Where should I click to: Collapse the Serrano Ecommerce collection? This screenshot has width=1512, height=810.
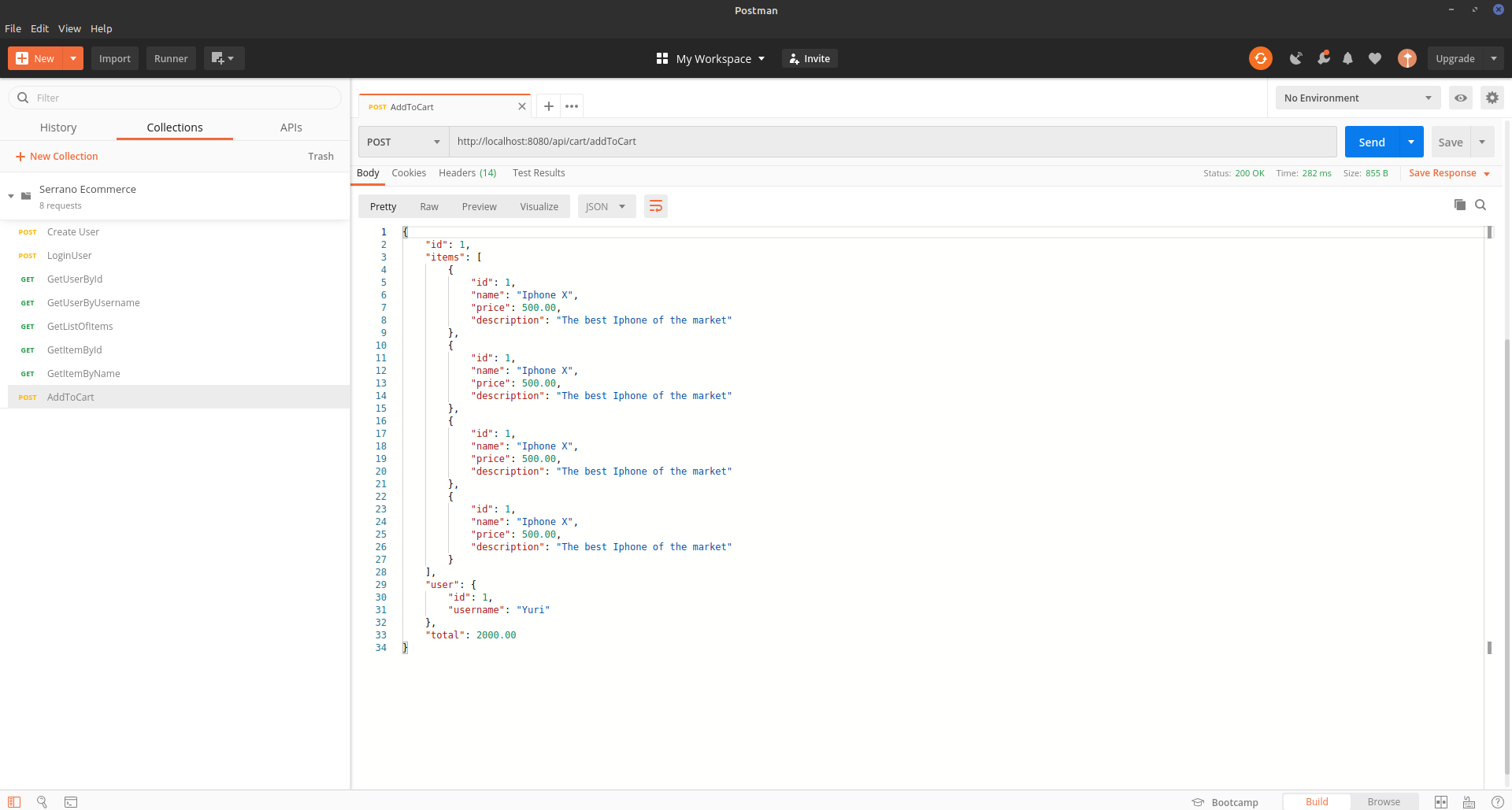(x=11, y=196)
